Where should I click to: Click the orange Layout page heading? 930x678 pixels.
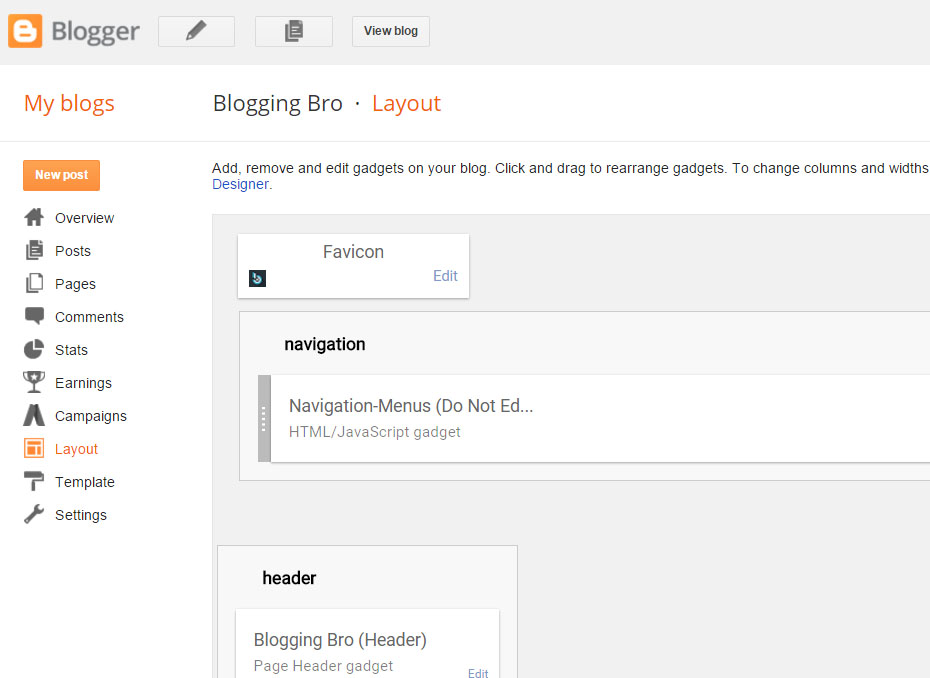(406, 103)
